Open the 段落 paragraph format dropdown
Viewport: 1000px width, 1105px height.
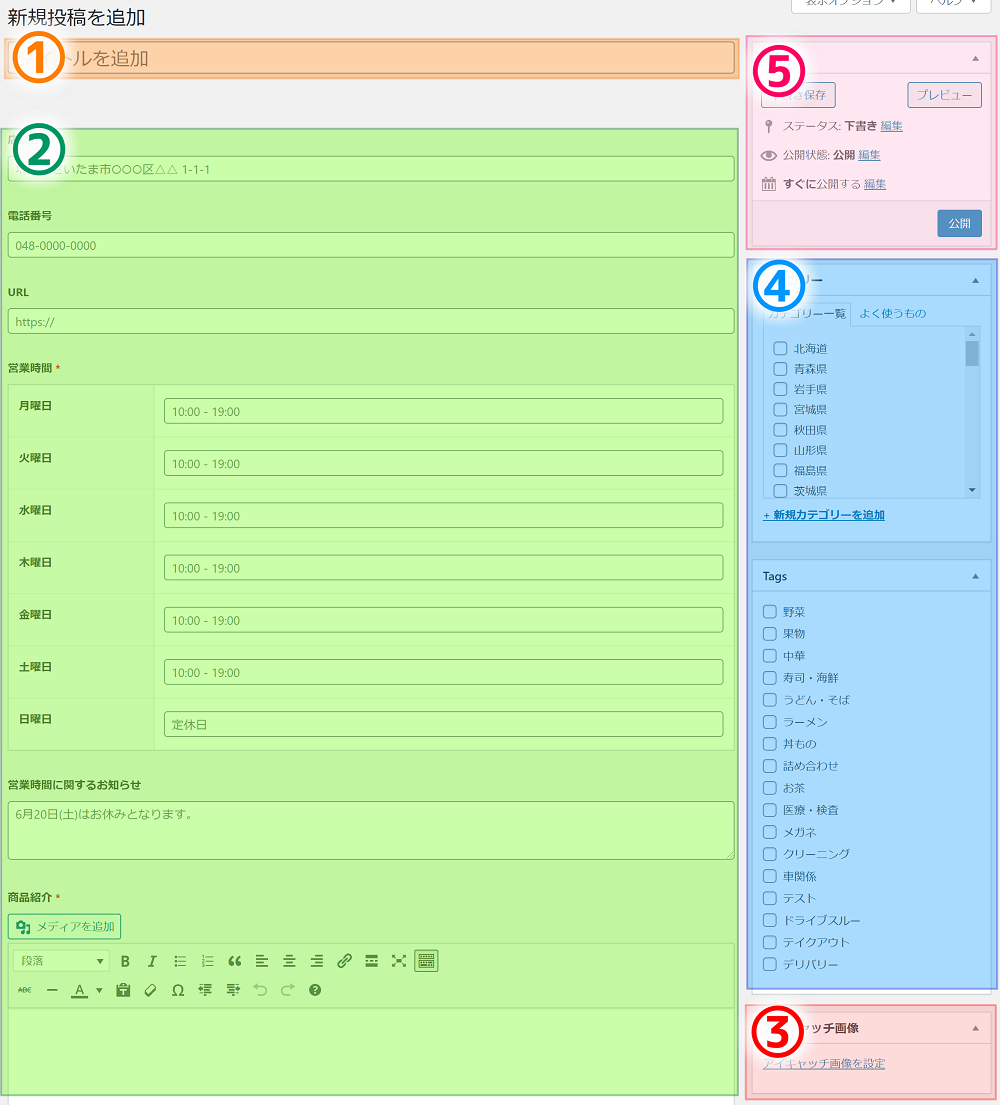[61, 961]
